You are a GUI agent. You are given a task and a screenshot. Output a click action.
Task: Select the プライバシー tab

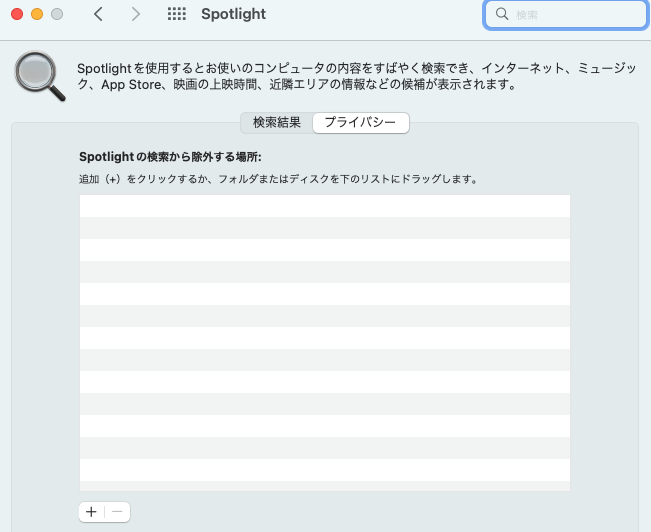click(x=360, y=123)
